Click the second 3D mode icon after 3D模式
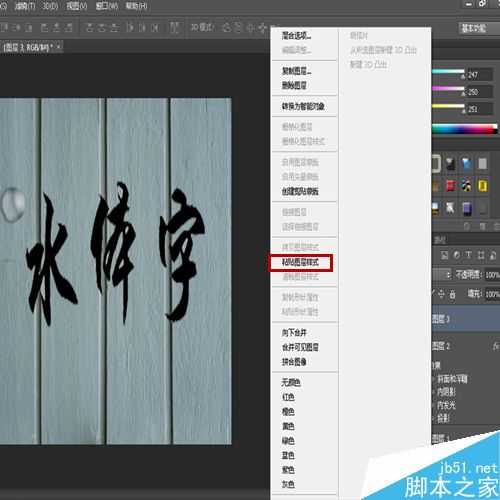This screenshot has width=500, height=500. [x=238, y=28]
